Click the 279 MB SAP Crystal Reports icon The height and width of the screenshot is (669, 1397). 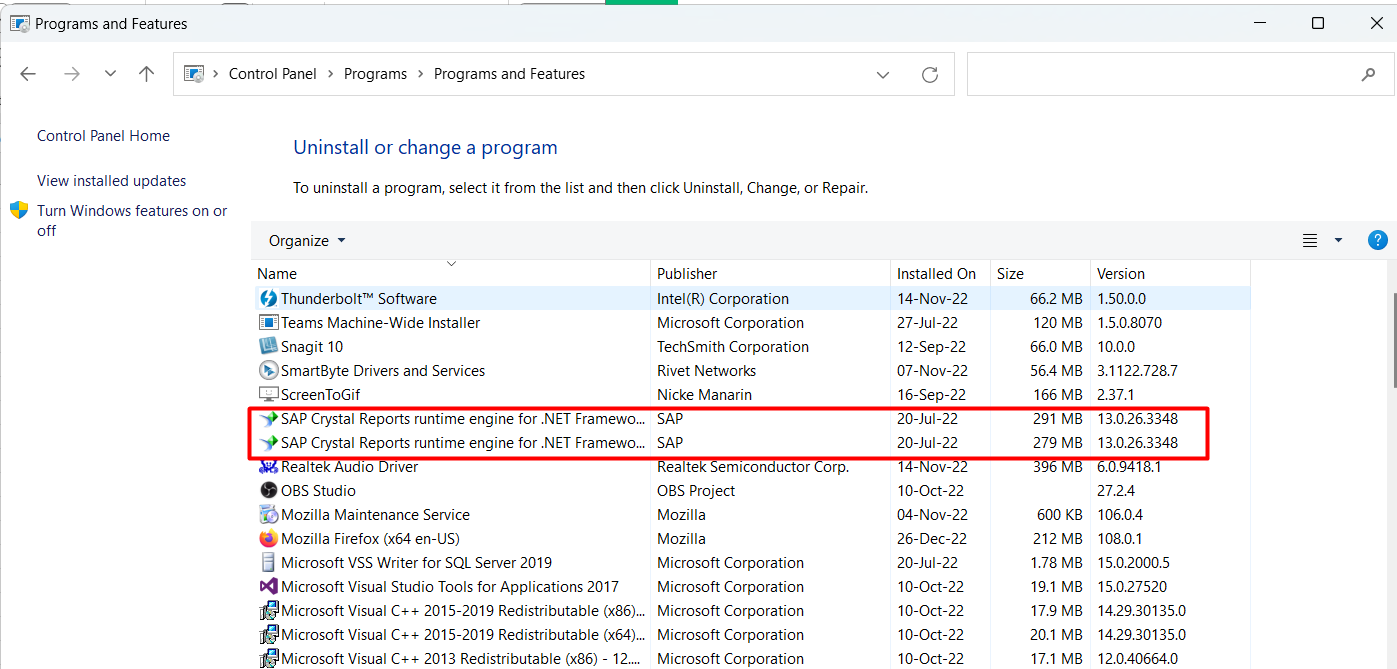(x=268, y=443)
